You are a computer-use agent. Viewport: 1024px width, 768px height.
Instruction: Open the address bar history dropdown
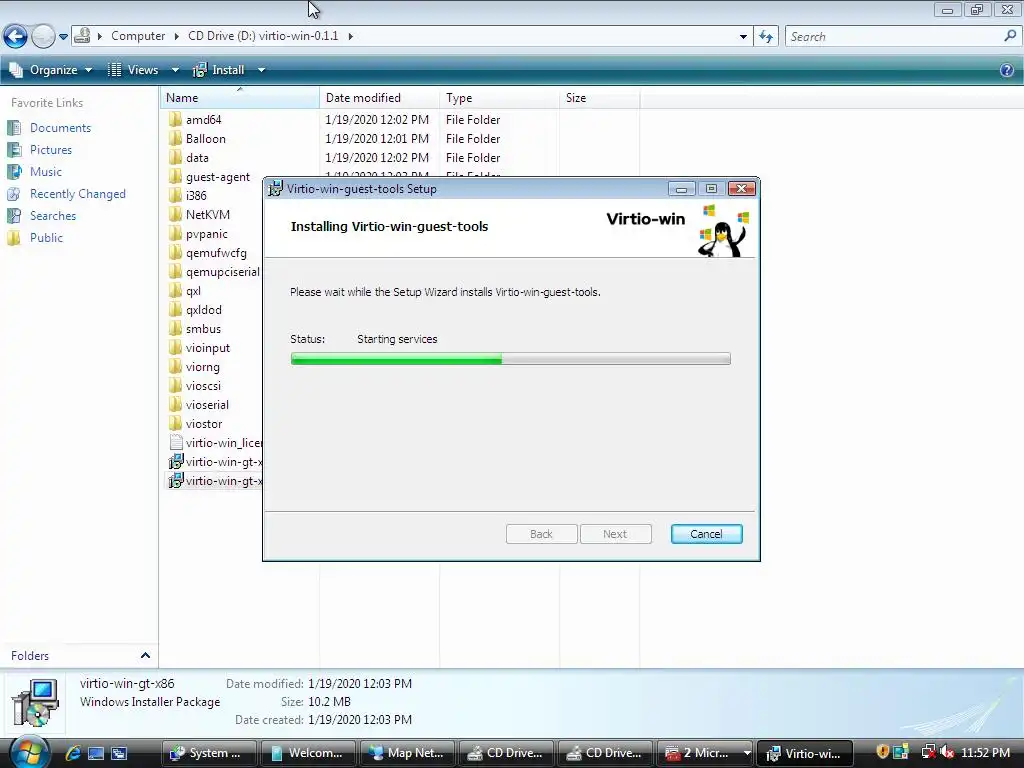tap(743, 37)
